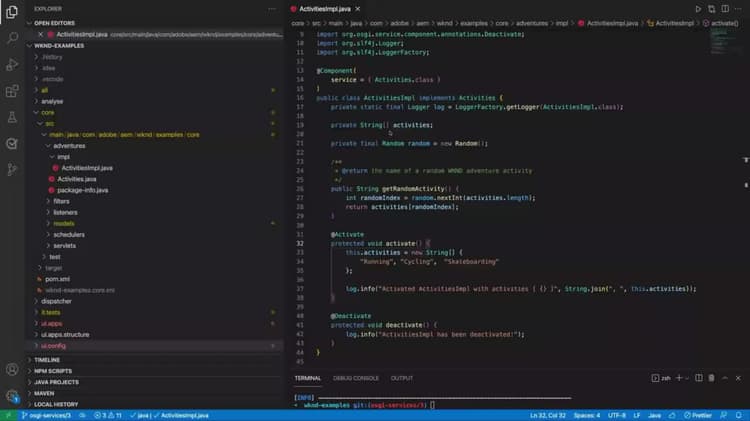Collapse the WKND-EXAMPLES root folder
Image resolution: width=750 pixels, height=421 pixels.
pyautogui.click(x=30, y=45)
